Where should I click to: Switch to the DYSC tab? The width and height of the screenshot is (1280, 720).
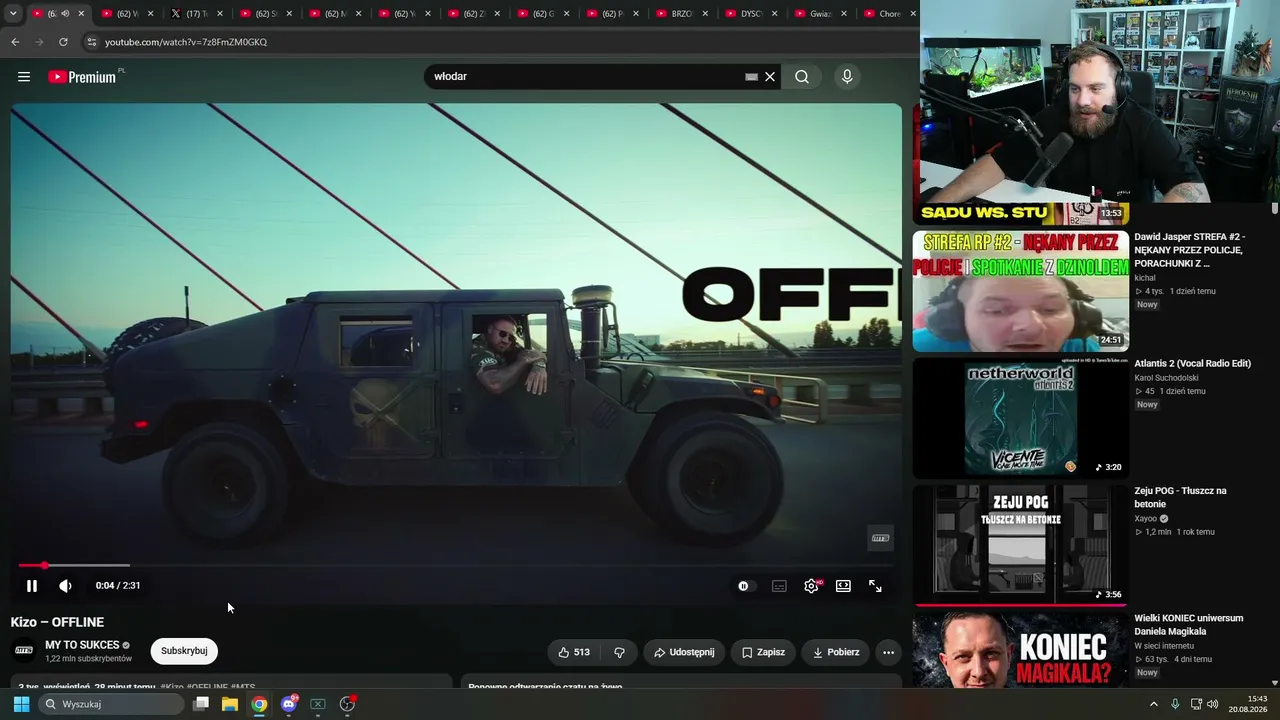click(751, 14)
